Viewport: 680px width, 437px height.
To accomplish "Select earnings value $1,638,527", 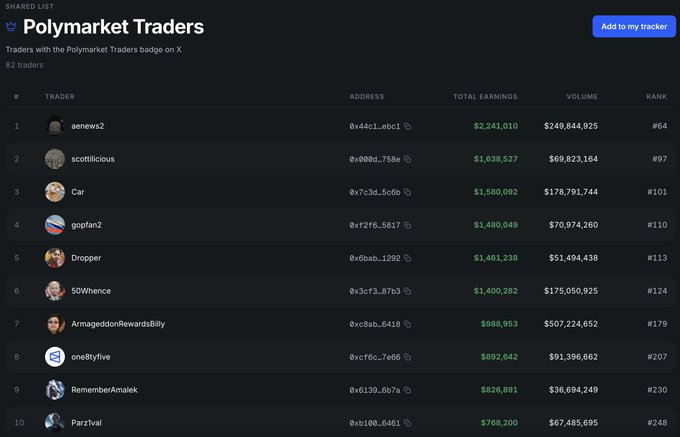I will pos(496,159).
